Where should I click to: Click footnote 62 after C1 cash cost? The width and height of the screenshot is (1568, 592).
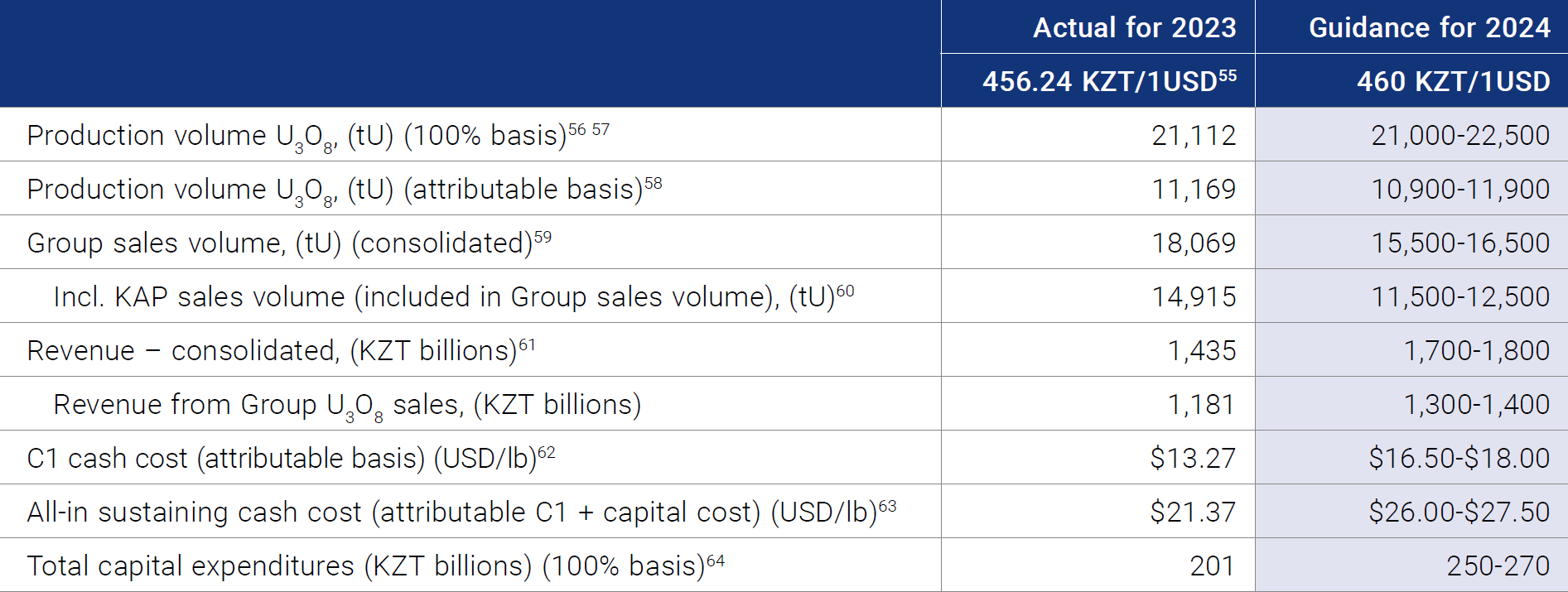[547, 452]
